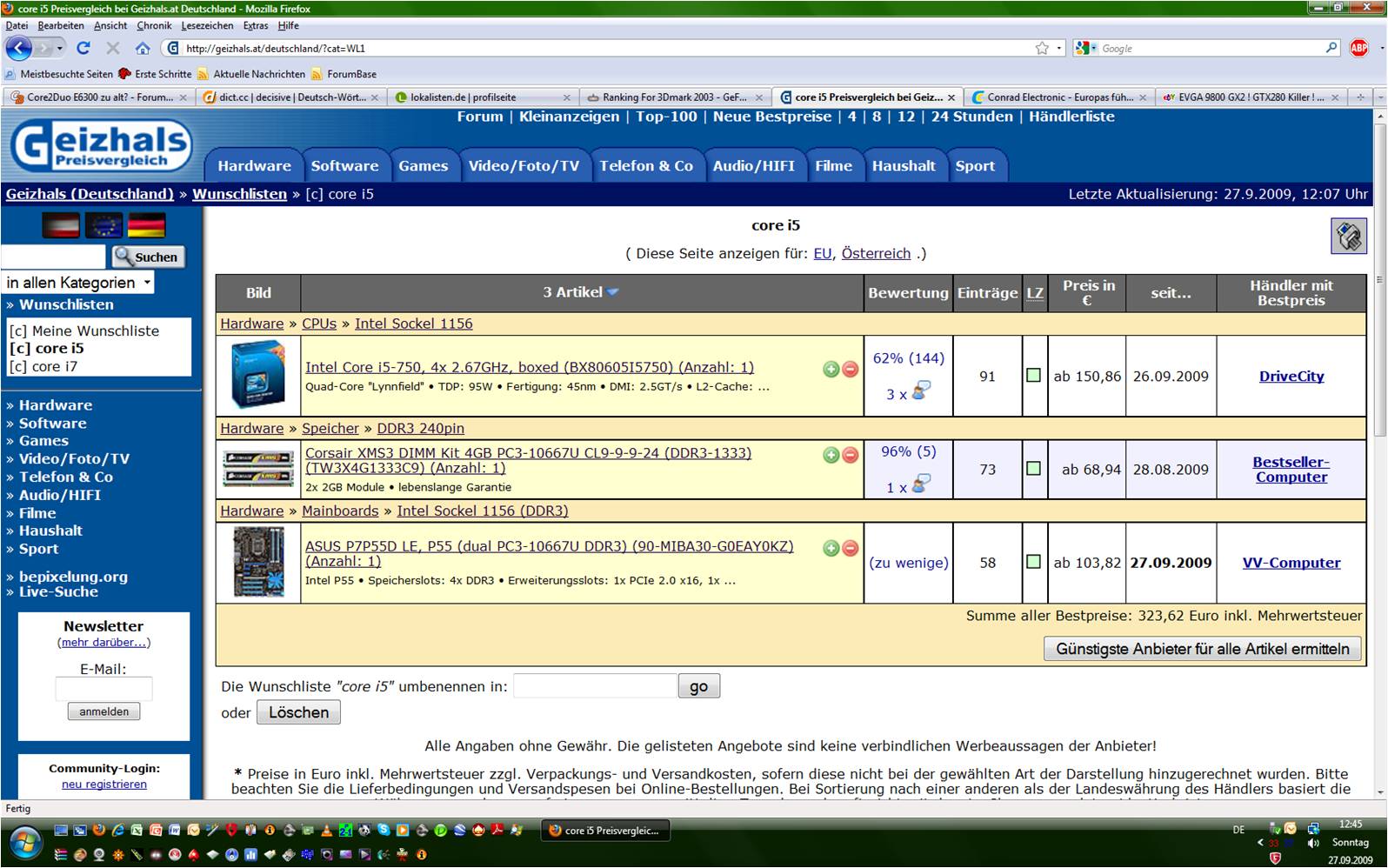Viewport: 1388px width, 868px height.
Task: Open the DriveCity dealer link
Action: (x=1291, y=376)
